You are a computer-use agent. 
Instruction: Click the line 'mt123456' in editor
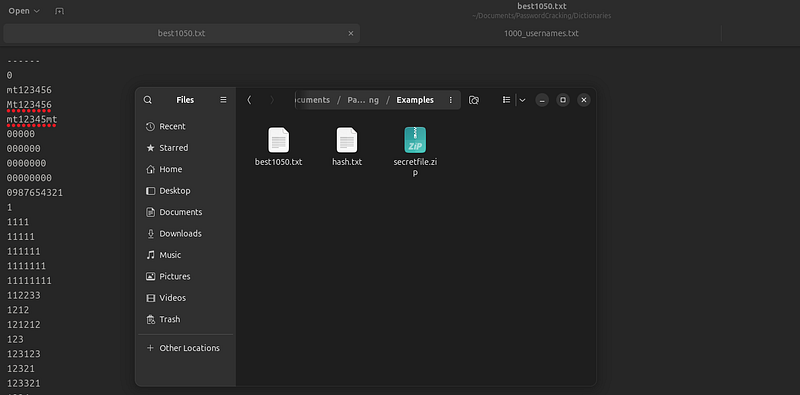point(29,90)
